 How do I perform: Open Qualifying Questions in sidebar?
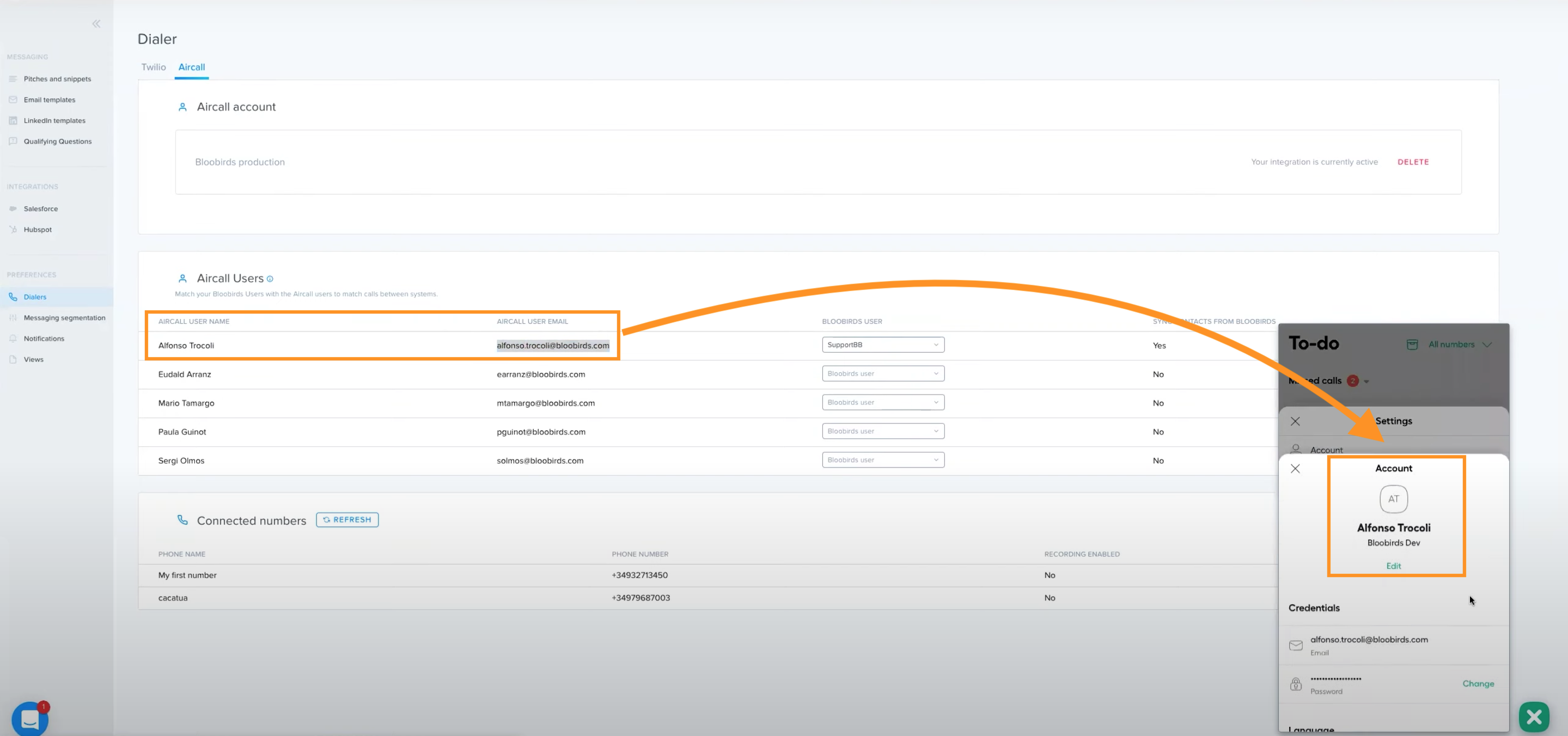(57, 141)
